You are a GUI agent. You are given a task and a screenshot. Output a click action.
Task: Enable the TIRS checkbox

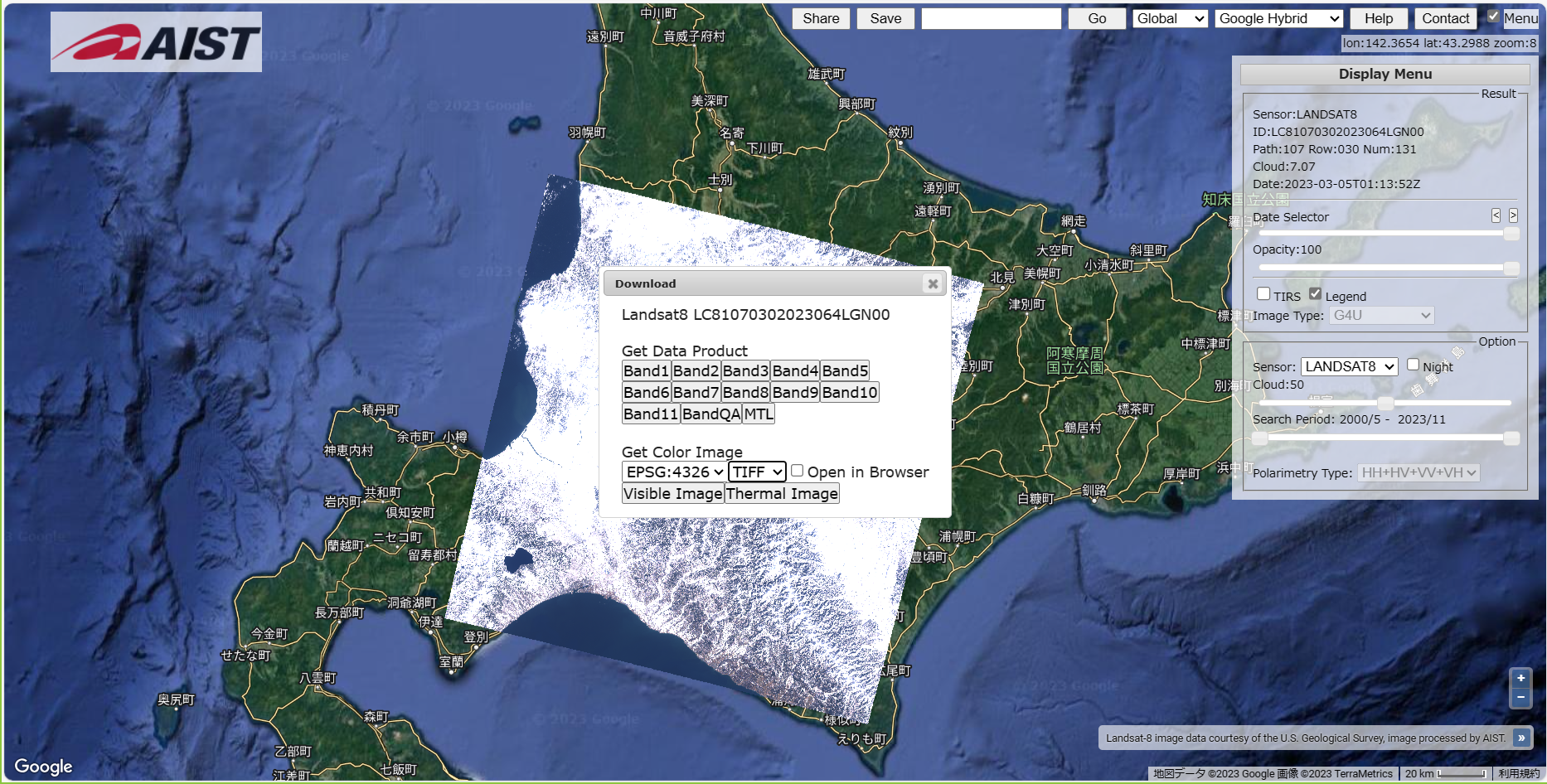tap(1263, 293)
